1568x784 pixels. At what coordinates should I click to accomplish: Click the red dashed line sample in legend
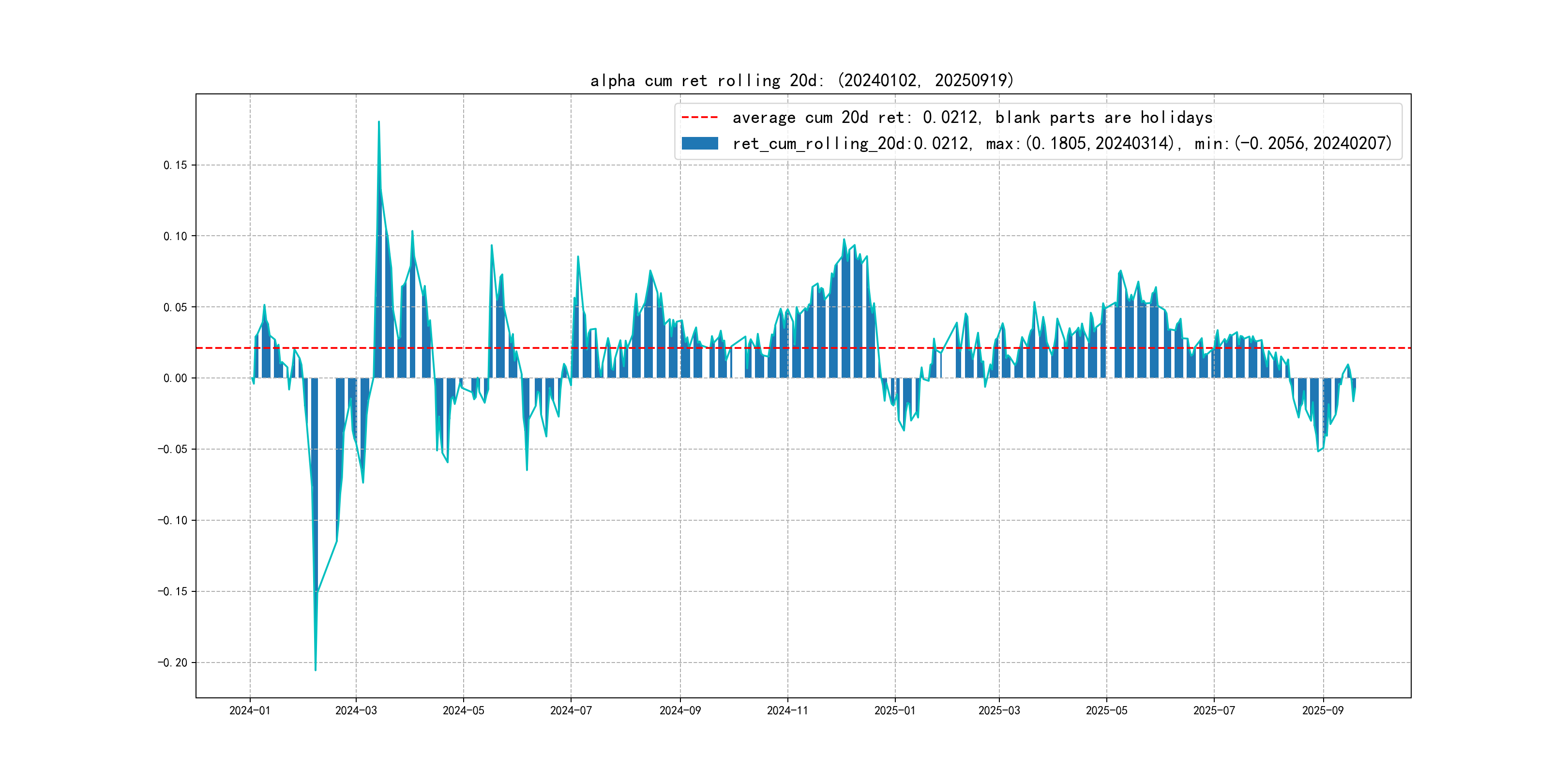click(699, 117)
